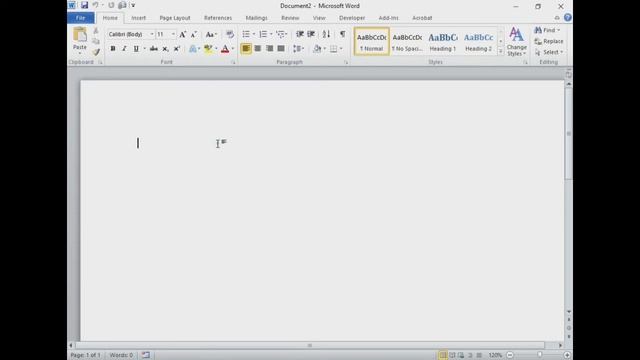Open the Paragraph dialog launcher
This screenshot has height=360, width=640.
coord(346,62)
